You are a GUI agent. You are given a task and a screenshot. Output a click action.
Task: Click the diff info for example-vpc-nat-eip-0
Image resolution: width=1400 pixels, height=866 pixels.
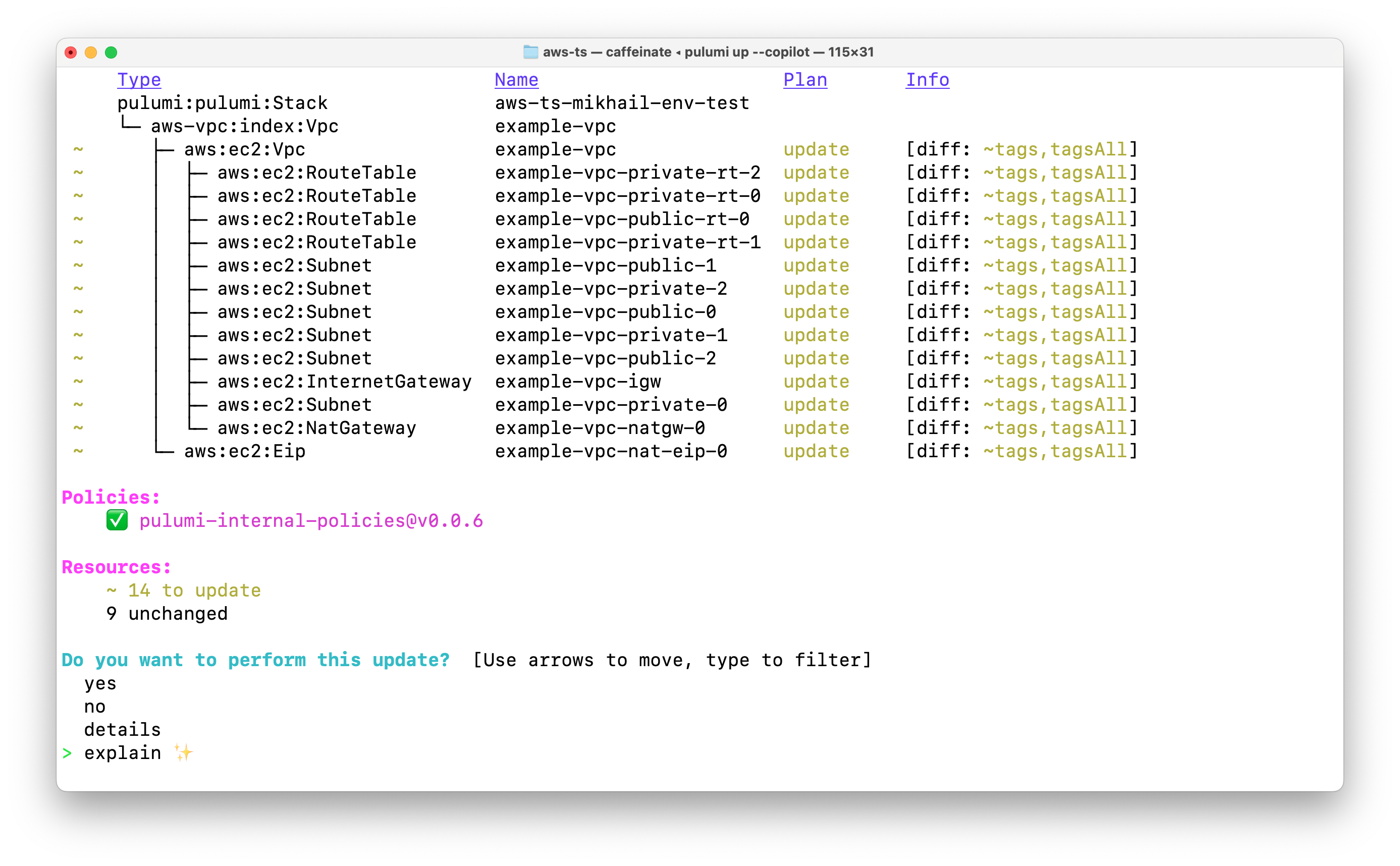point(1022,451)
